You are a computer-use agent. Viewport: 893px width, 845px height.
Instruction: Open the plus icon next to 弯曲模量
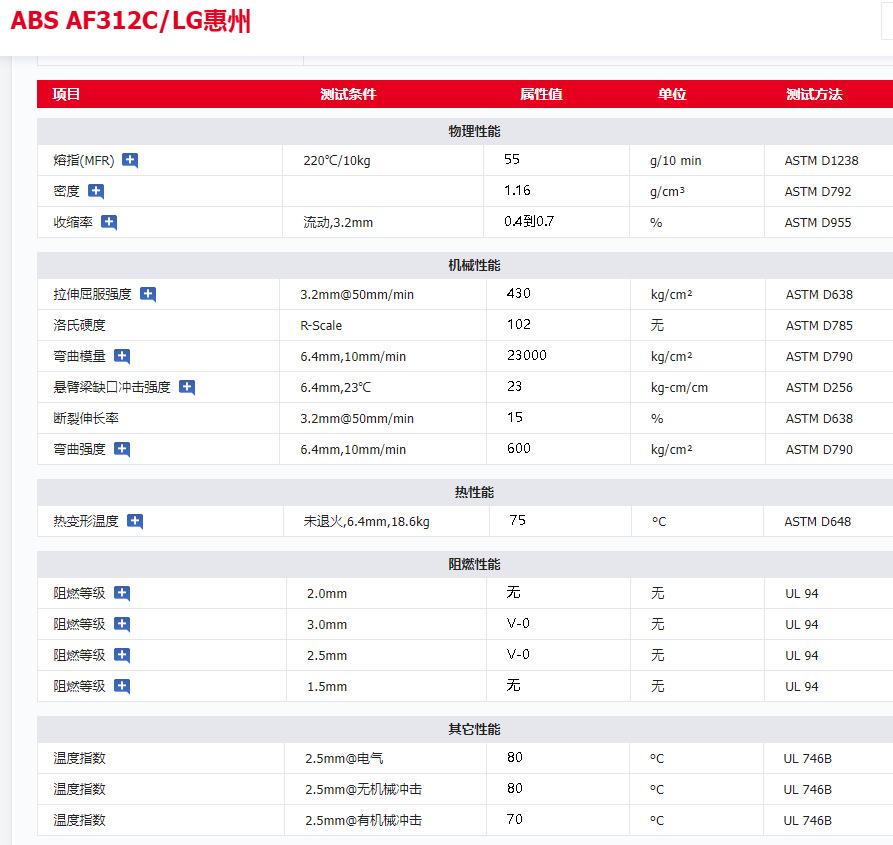(122, 356)
